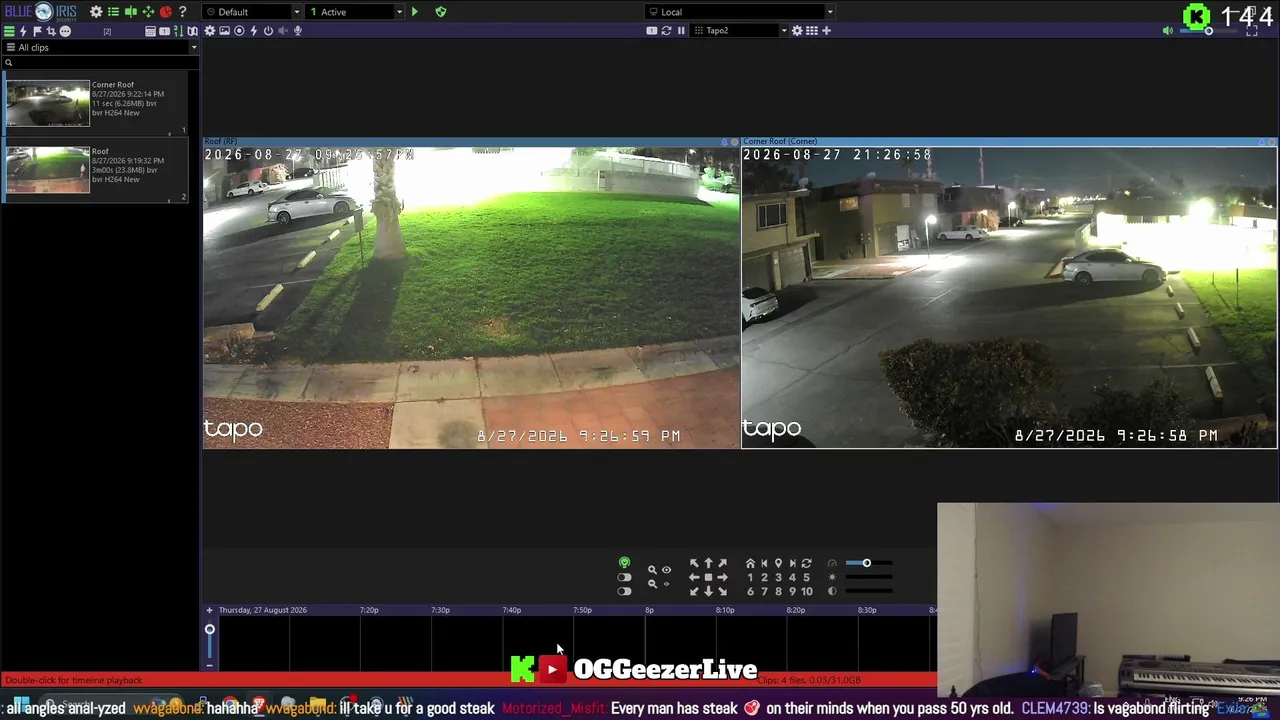
Task: Pause the camera cycle
Action: coord(681,31)
